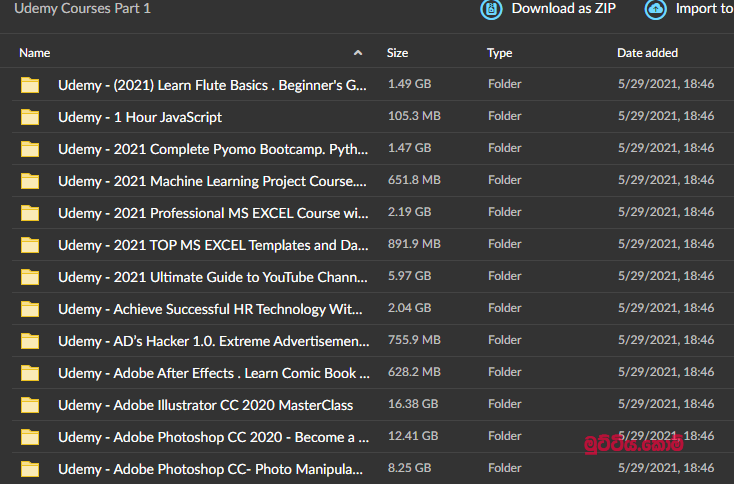
Task: Open 'Udemy - 2021 Ultimate Guide to YouTube' name
Action: pyautogui.click(x=213, y=277)
